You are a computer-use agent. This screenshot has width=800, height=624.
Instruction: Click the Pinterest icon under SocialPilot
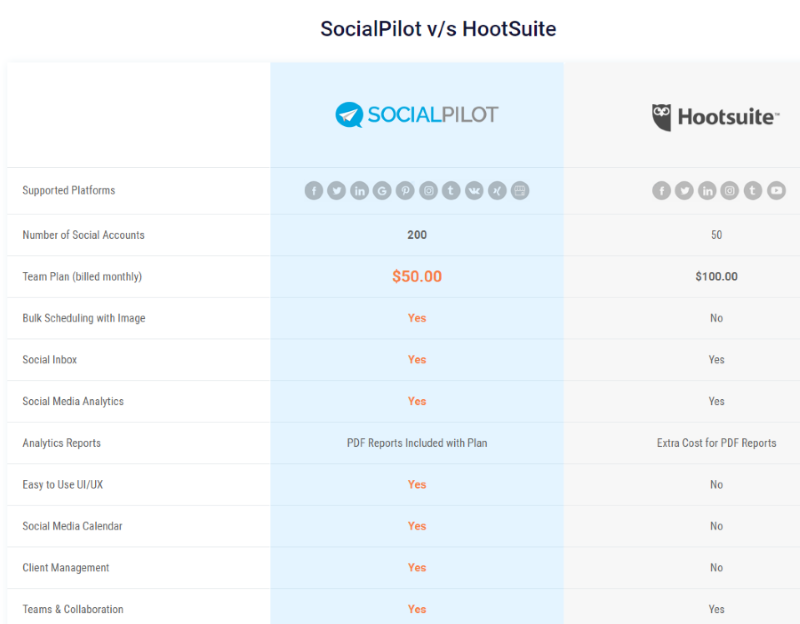pyautogui.click(x=405, y=191)
